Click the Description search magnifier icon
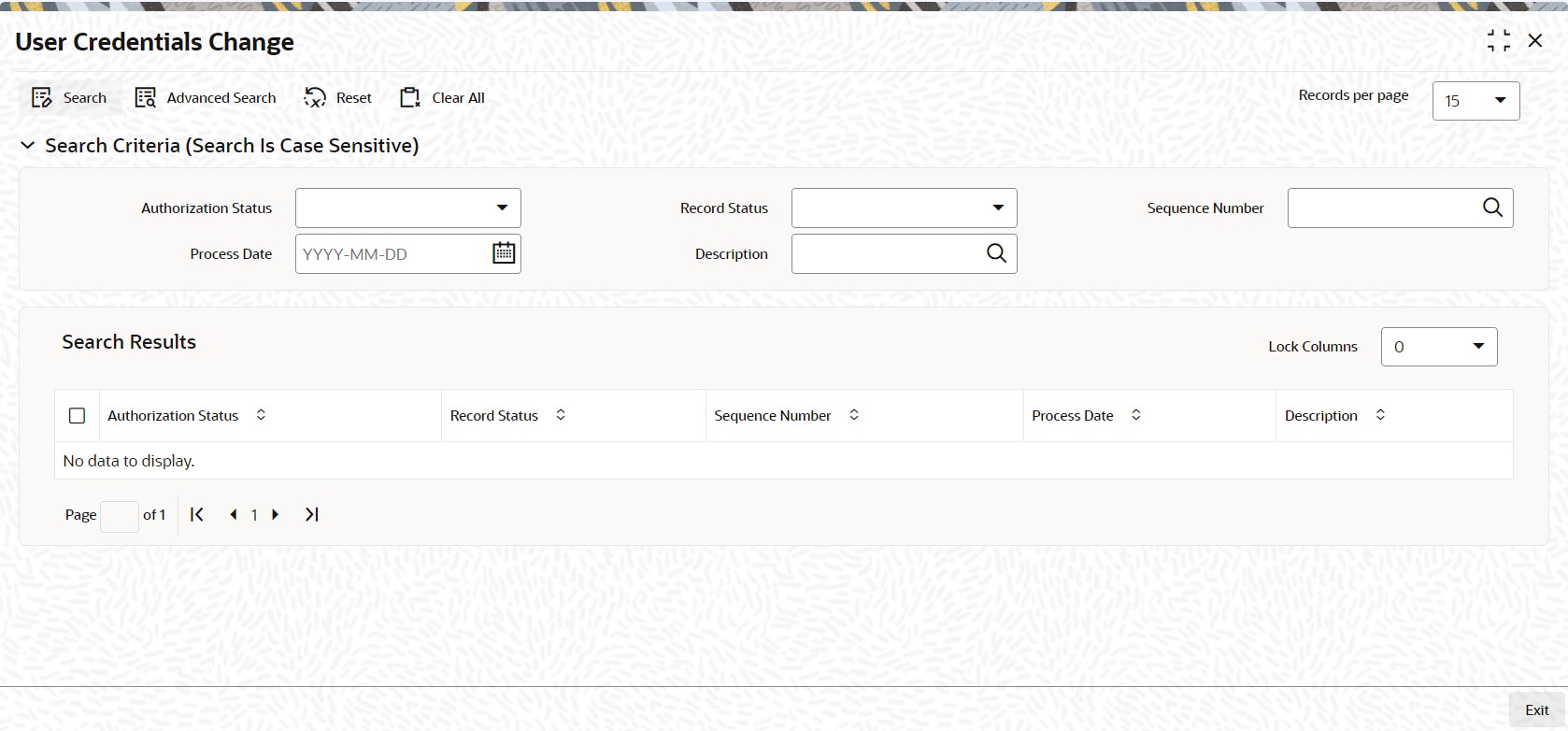Viewport: 1568px width, 731px height. click(997, 253)
